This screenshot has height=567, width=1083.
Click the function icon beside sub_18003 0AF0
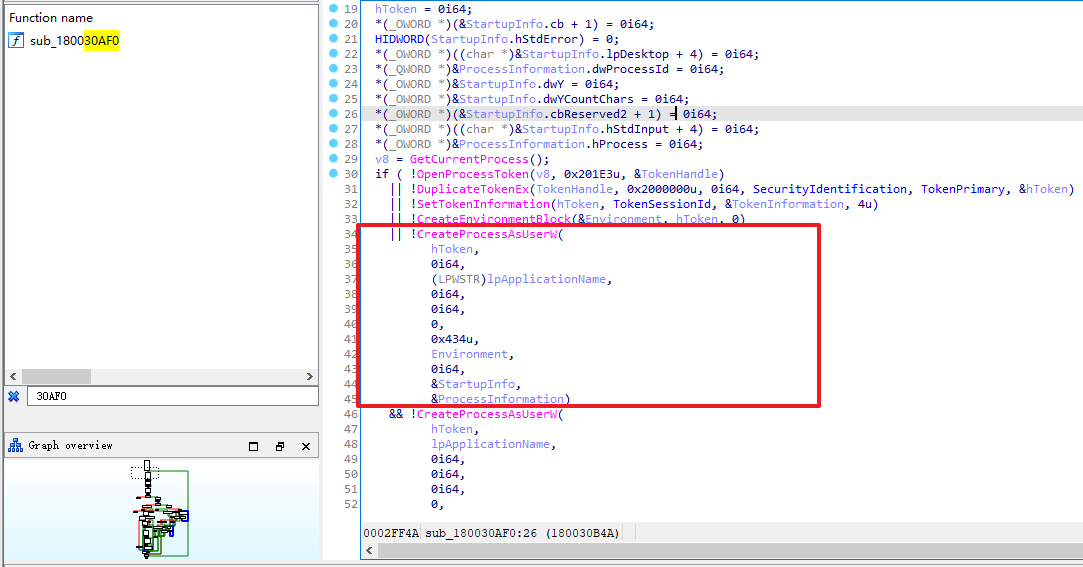[x=16, y=41]
